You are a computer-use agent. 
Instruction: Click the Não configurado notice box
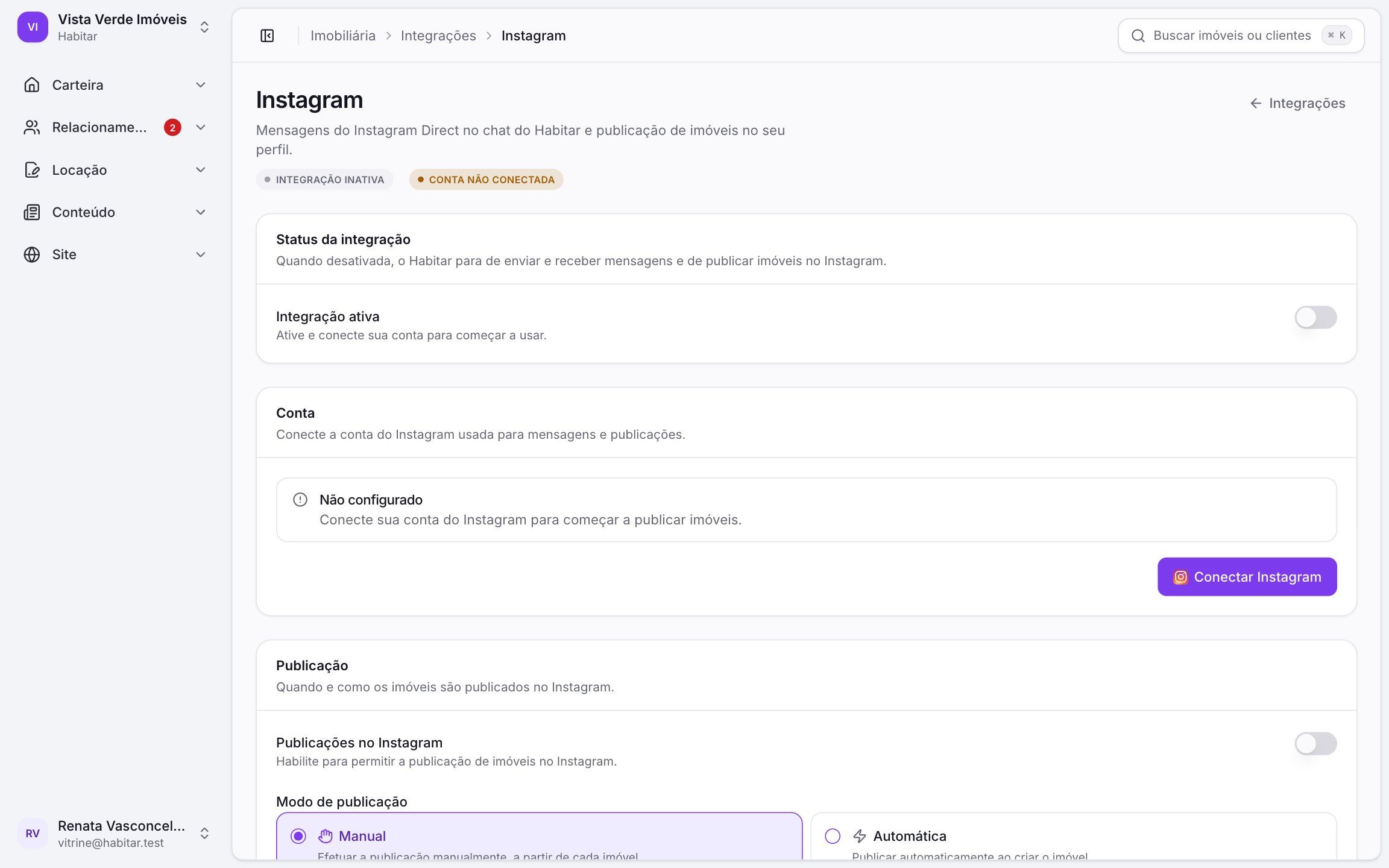click(x=806, y=509)
